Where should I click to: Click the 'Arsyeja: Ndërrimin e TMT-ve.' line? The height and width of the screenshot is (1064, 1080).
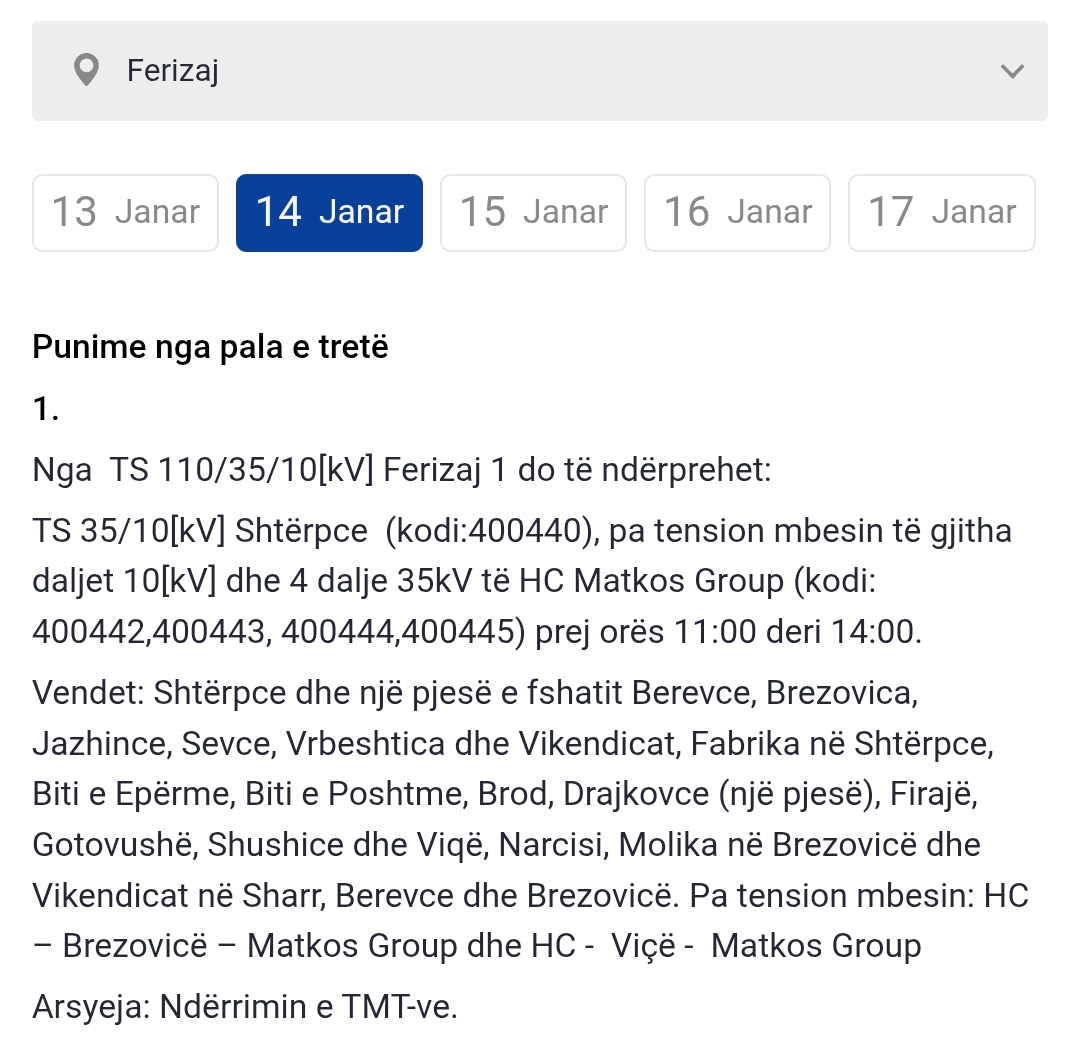point(245,1006)
